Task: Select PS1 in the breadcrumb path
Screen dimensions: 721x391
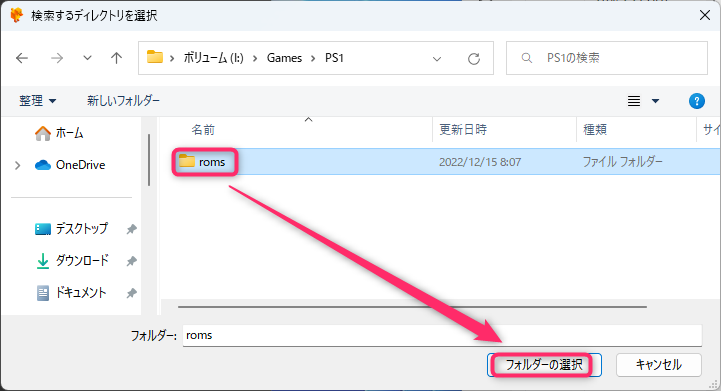Action: (334, 58)
